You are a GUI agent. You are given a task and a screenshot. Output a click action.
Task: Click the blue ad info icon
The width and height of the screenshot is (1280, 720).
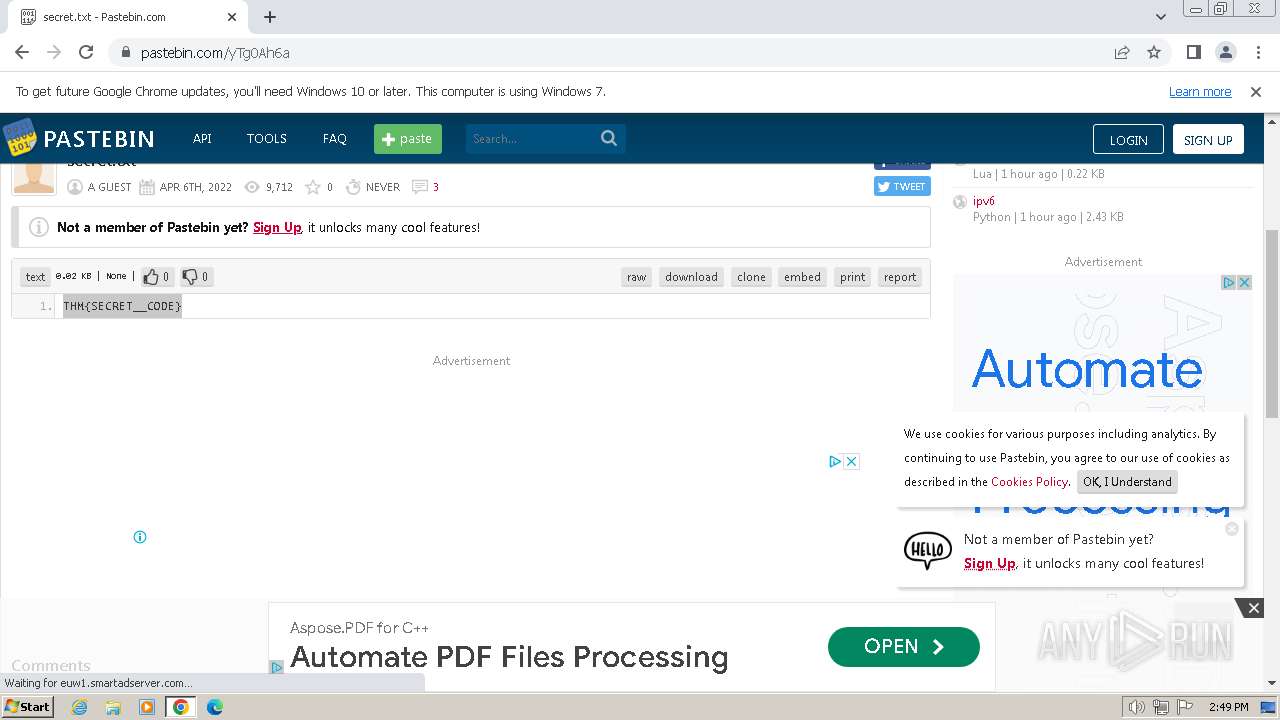140,537
